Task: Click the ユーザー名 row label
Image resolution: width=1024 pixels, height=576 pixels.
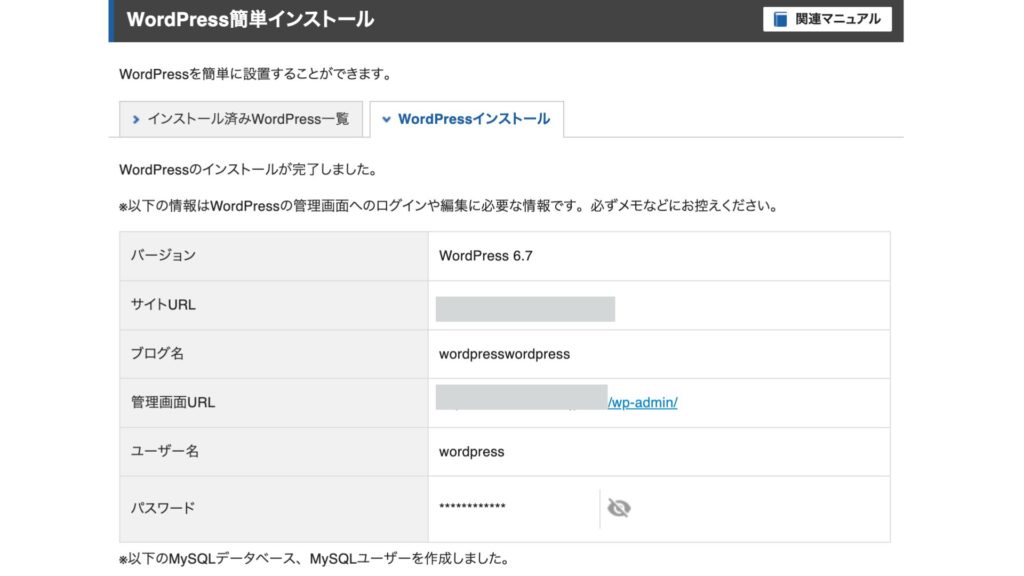Action: point(165,452)
